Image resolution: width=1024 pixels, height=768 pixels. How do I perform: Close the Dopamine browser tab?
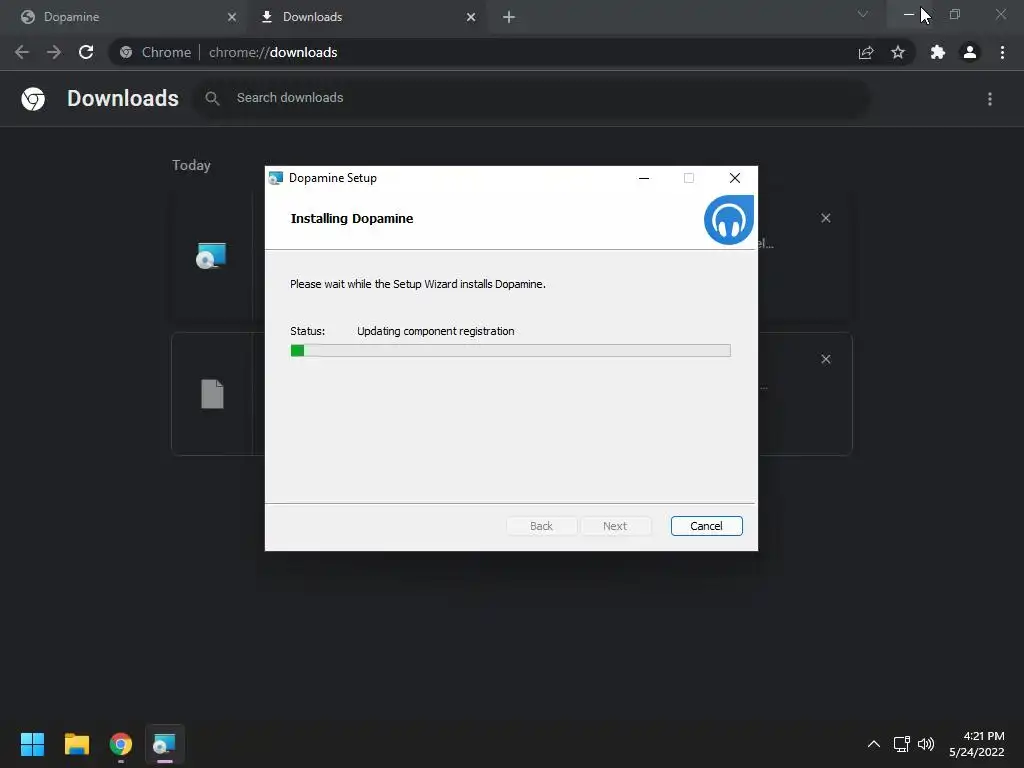coord(232,17)
